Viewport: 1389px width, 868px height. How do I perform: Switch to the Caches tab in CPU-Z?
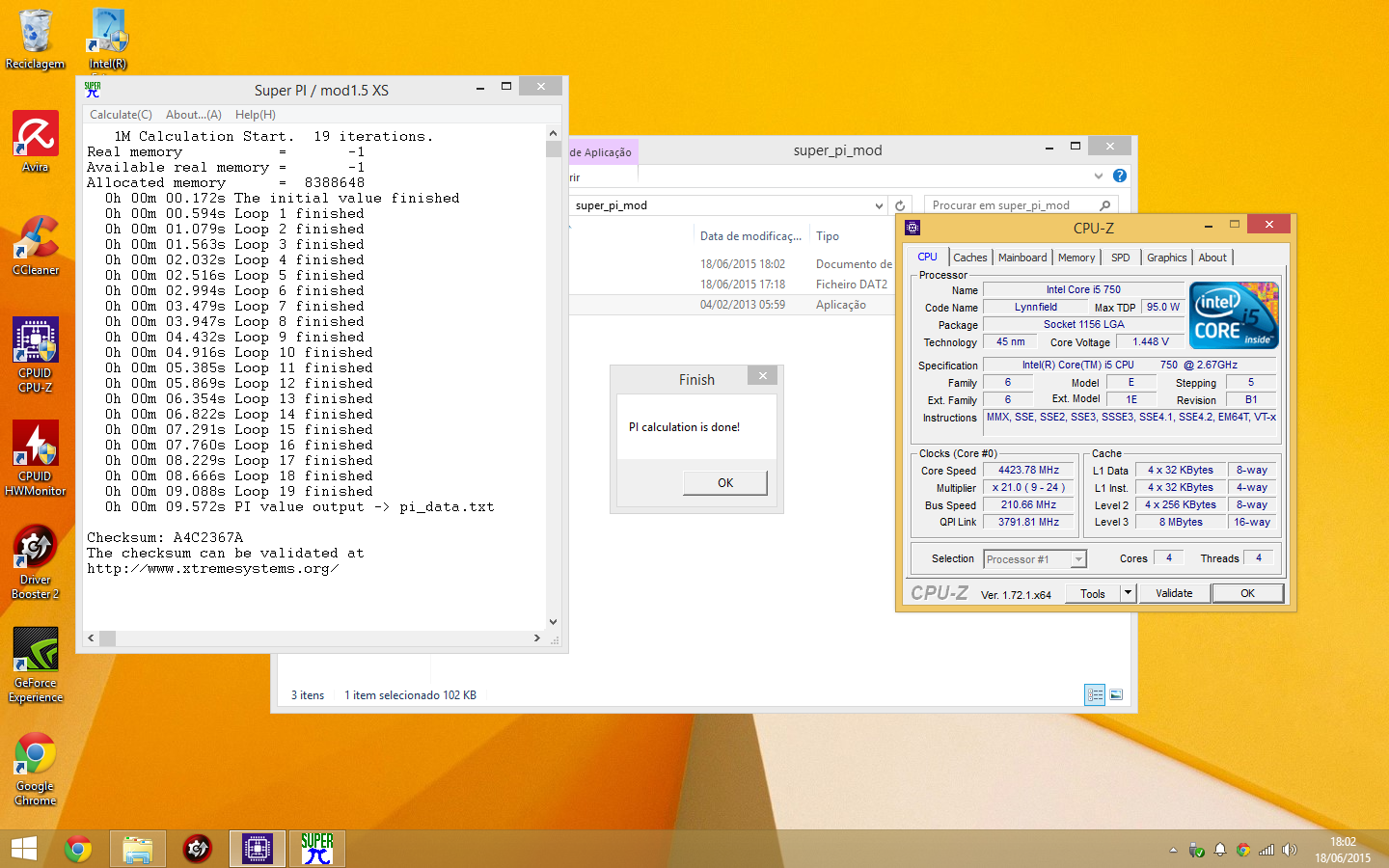pos(970,258)
